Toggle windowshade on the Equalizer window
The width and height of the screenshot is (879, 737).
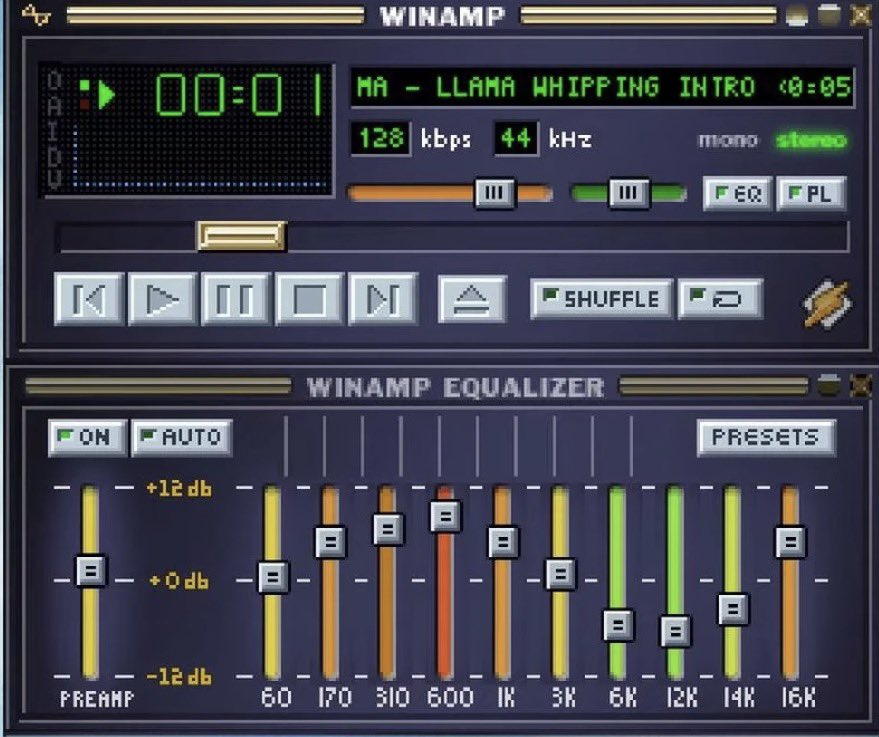click(x=829, y=386)
